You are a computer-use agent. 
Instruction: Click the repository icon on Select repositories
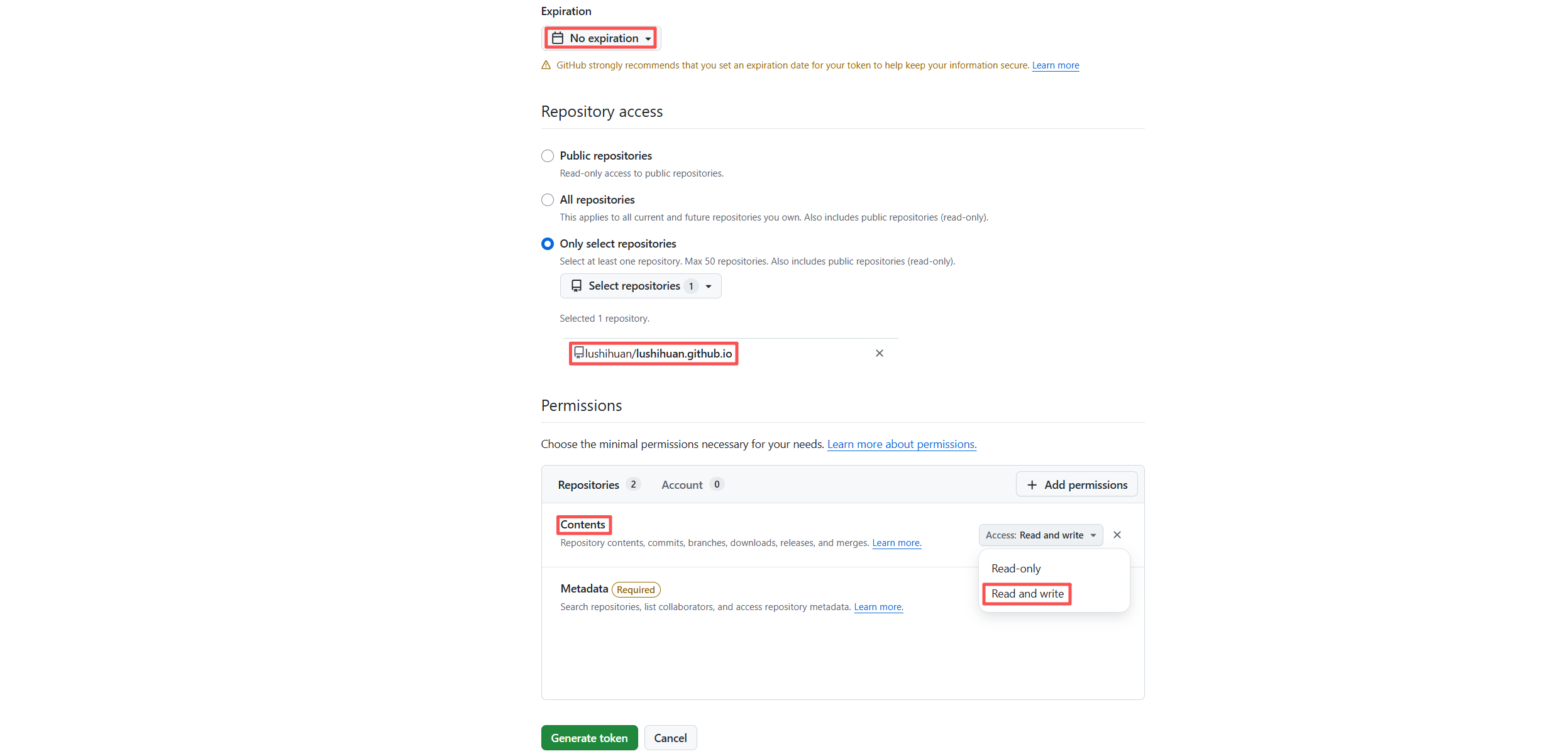(x=576, y=286)
